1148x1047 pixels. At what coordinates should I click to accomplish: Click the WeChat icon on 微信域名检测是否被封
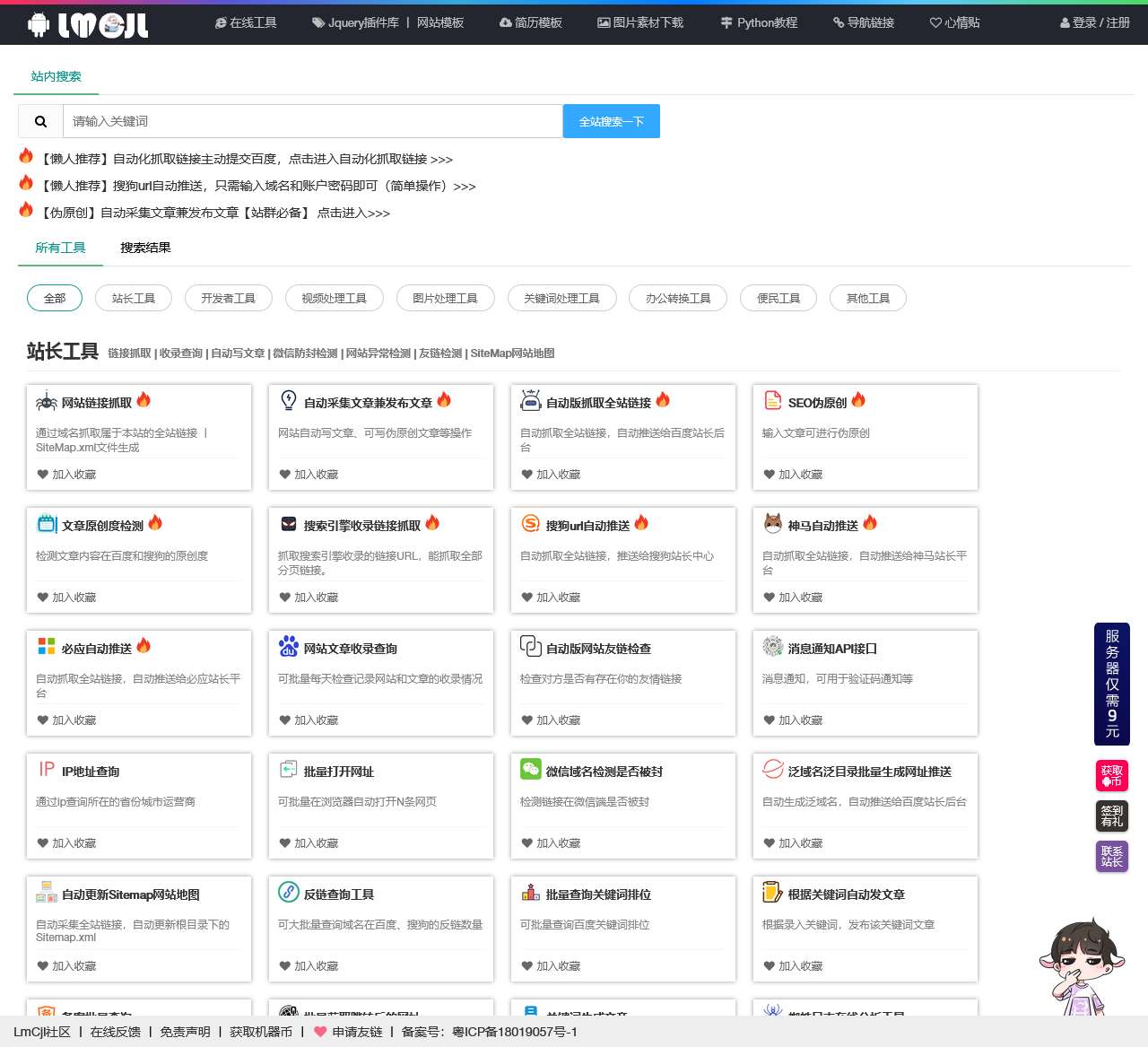530,769
